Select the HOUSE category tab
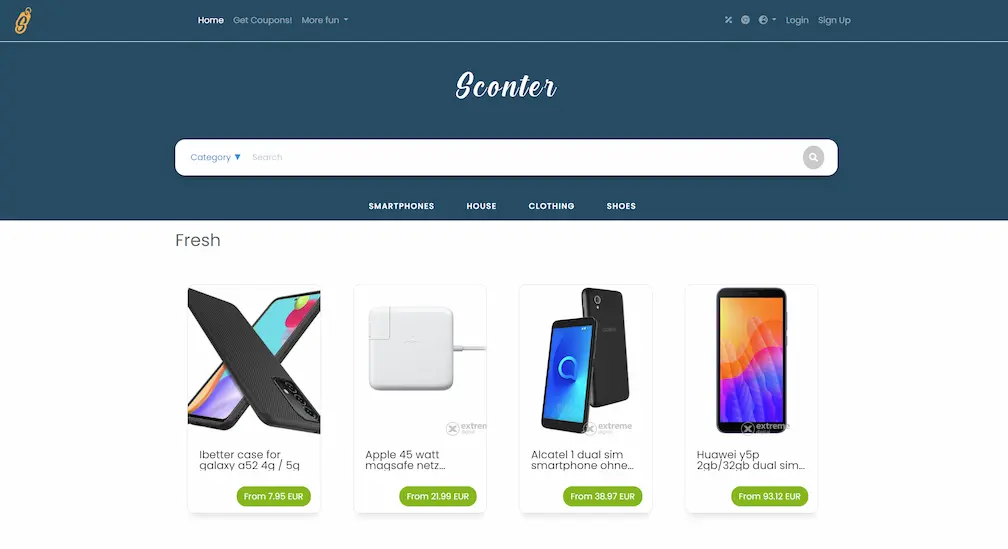Viewport: 1008px width, 549px height. [x=482, y=206]
